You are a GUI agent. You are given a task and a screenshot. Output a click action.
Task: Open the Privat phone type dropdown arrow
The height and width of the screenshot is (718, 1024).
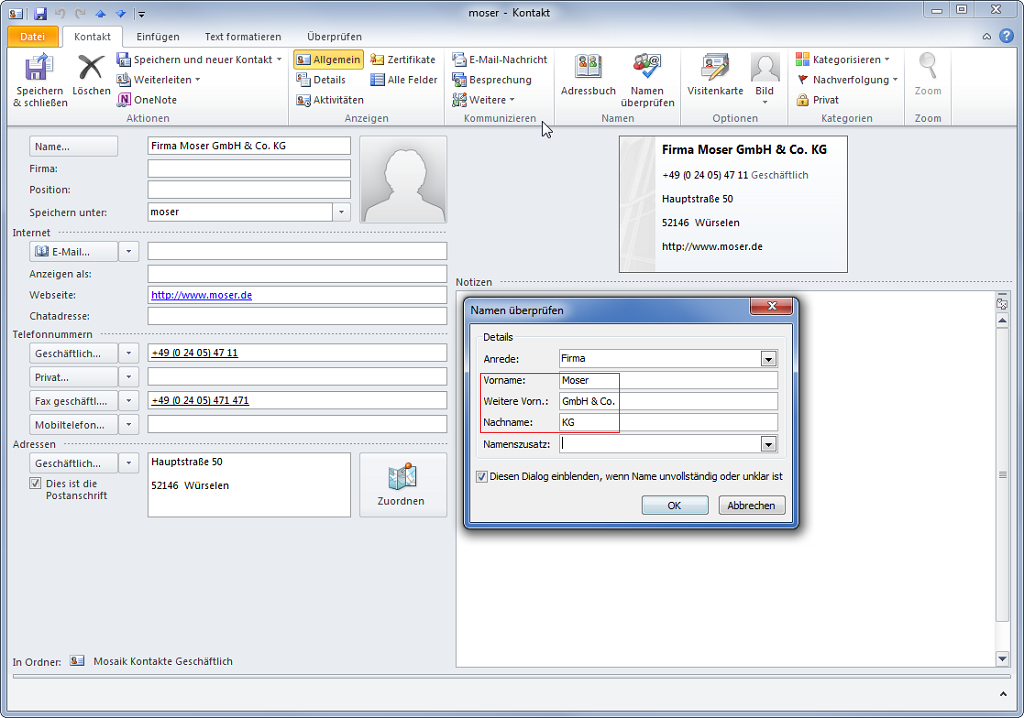click(129, 377)
